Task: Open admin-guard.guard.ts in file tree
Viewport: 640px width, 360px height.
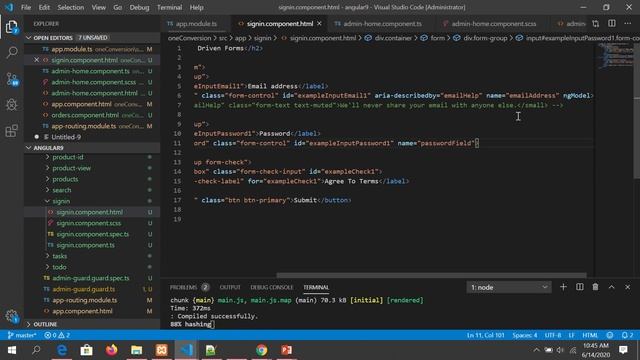Action: (x=92, y=289)
